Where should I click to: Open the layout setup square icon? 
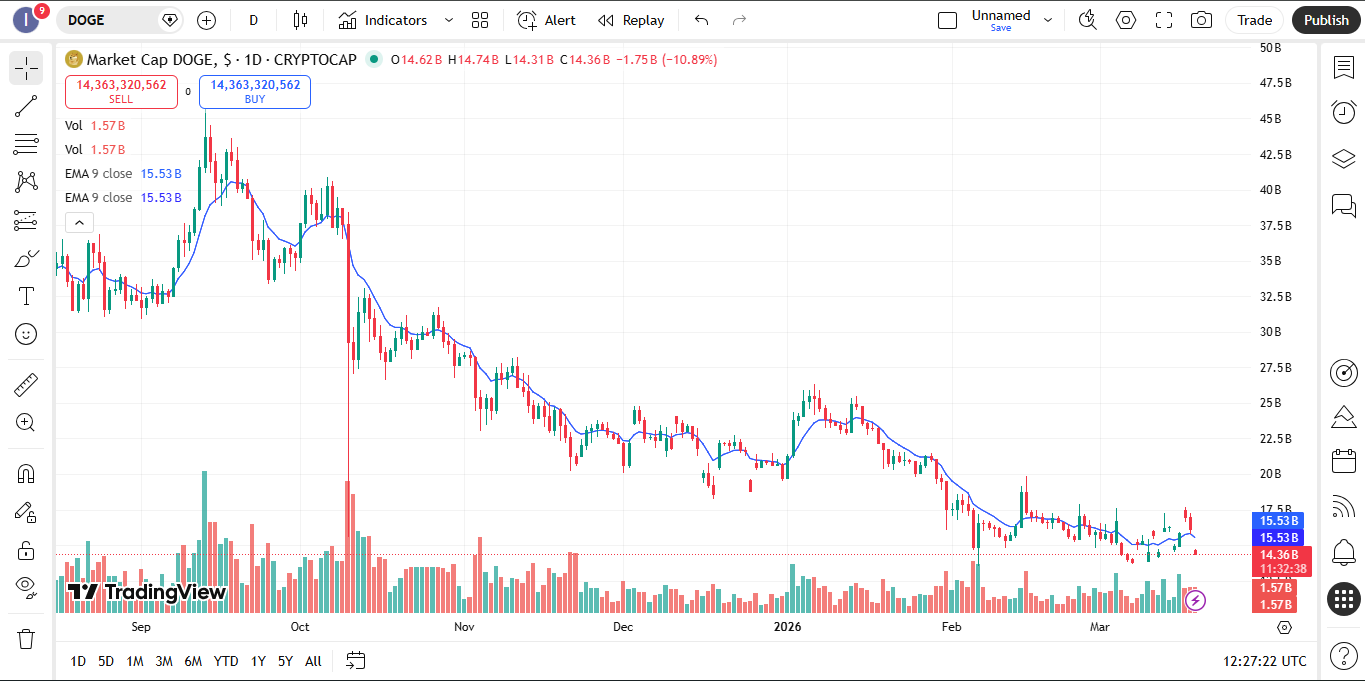947,20
